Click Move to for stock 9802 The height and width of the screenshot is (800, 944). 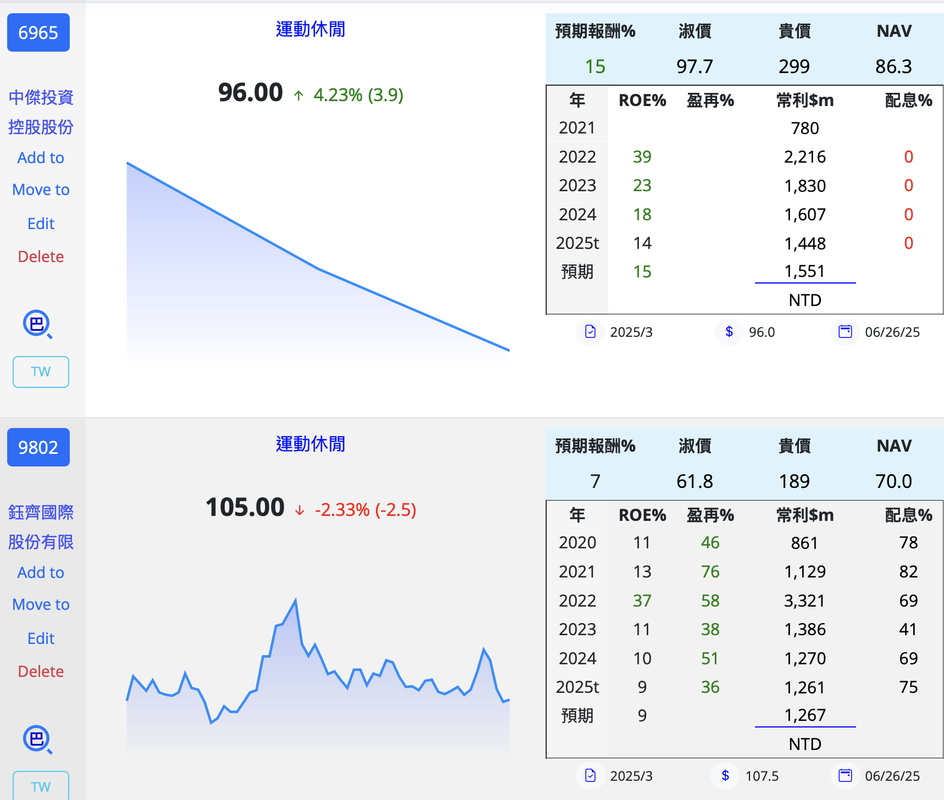point(41,604)
